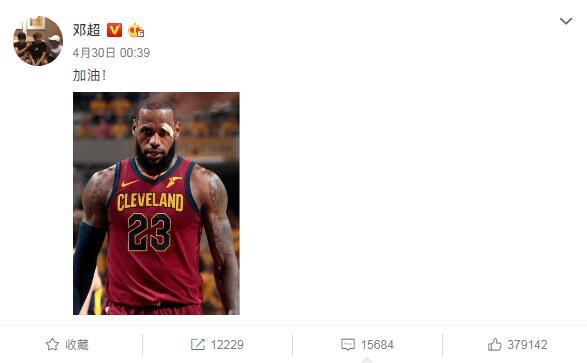The image size is (587, 363).
Task: Click the Nike swoosh on the jersey photo
Action: click(x=130, y=183)
